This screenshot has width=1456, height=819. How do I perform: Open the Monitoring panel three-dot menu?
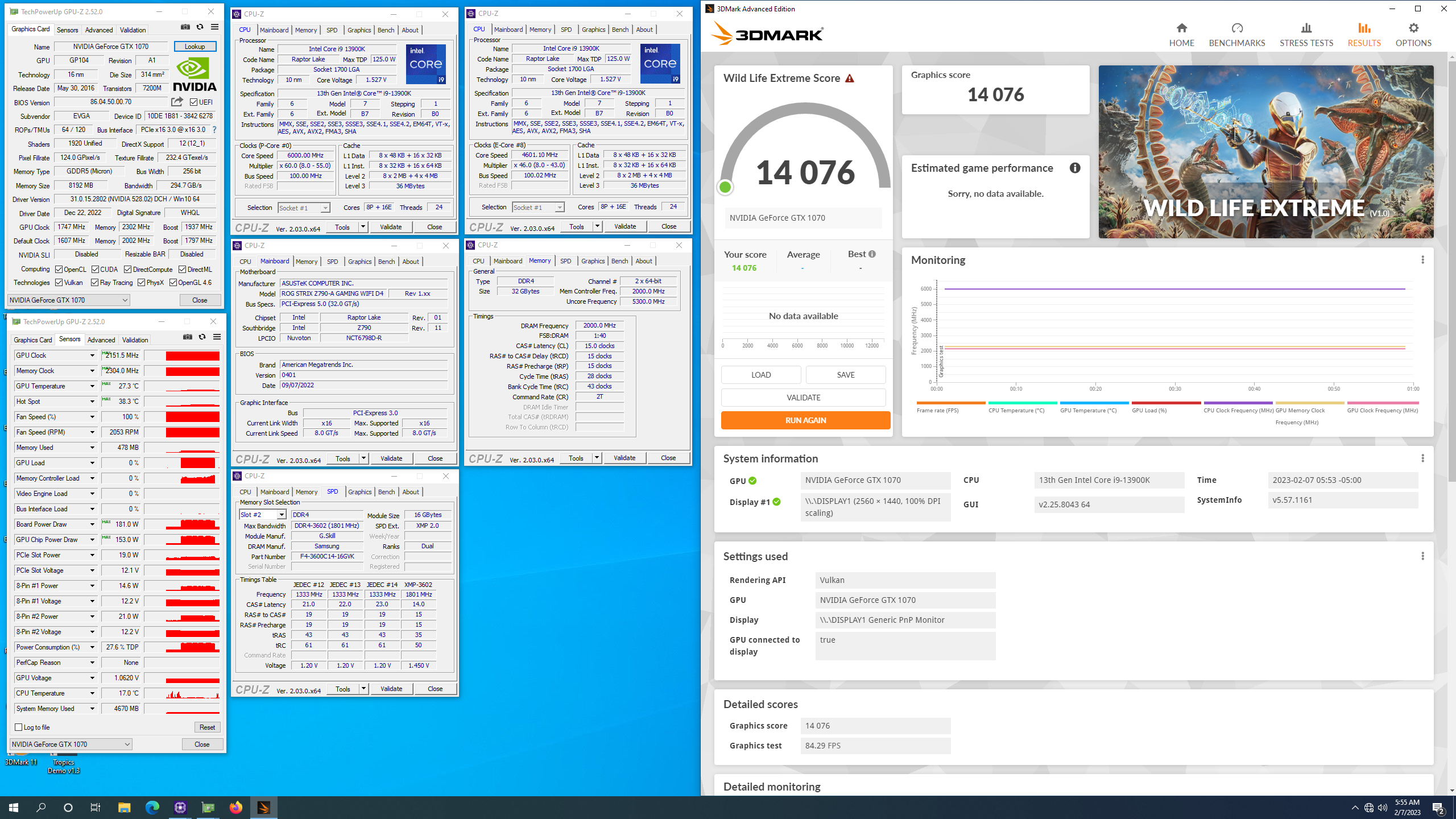click(1422, 260)
